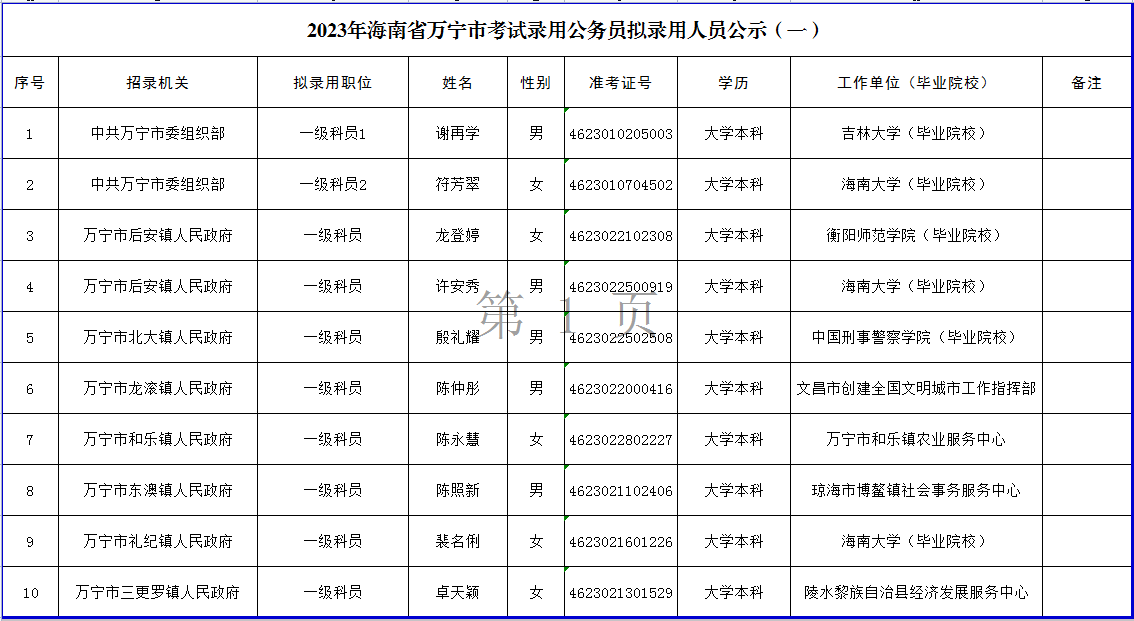Viewport: 1134px width, 621px height.
Task: Select 海南大学（毕业院校） in 裴名俐's row
Action: point(916,541)
